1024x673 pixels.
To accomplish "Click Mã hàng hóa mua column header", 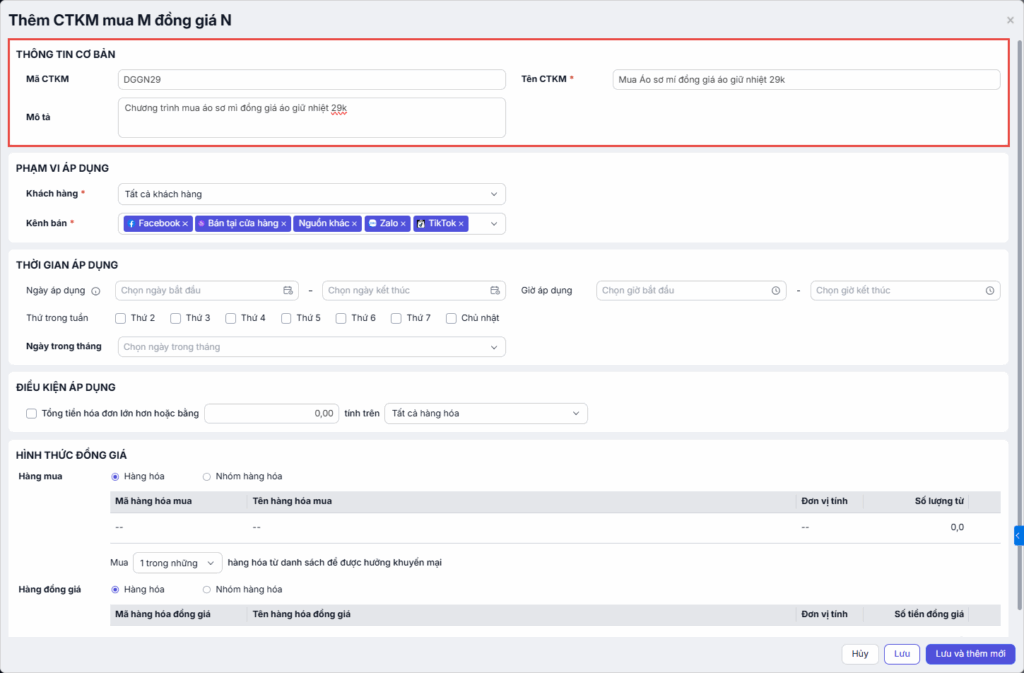I will pos(153,501).
